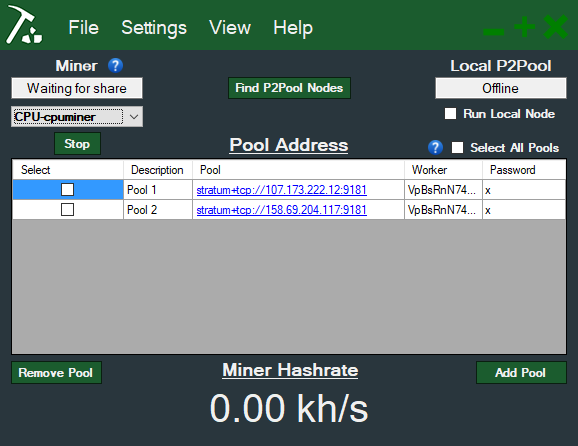Click the Pool 1 worker cell VpBsRnN74...

pyautogui.click(x=443, y=190)
